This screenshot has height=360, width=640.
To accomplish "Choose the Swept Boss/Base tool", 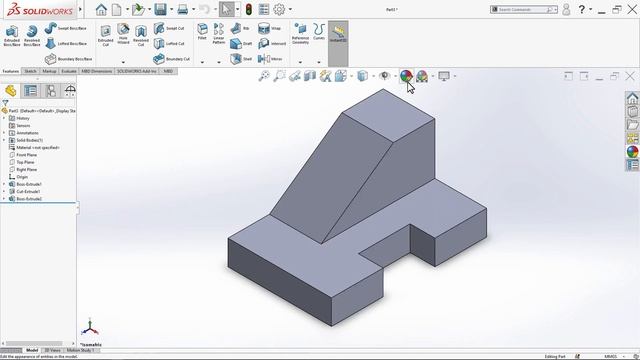I will [x=65, y=28].
